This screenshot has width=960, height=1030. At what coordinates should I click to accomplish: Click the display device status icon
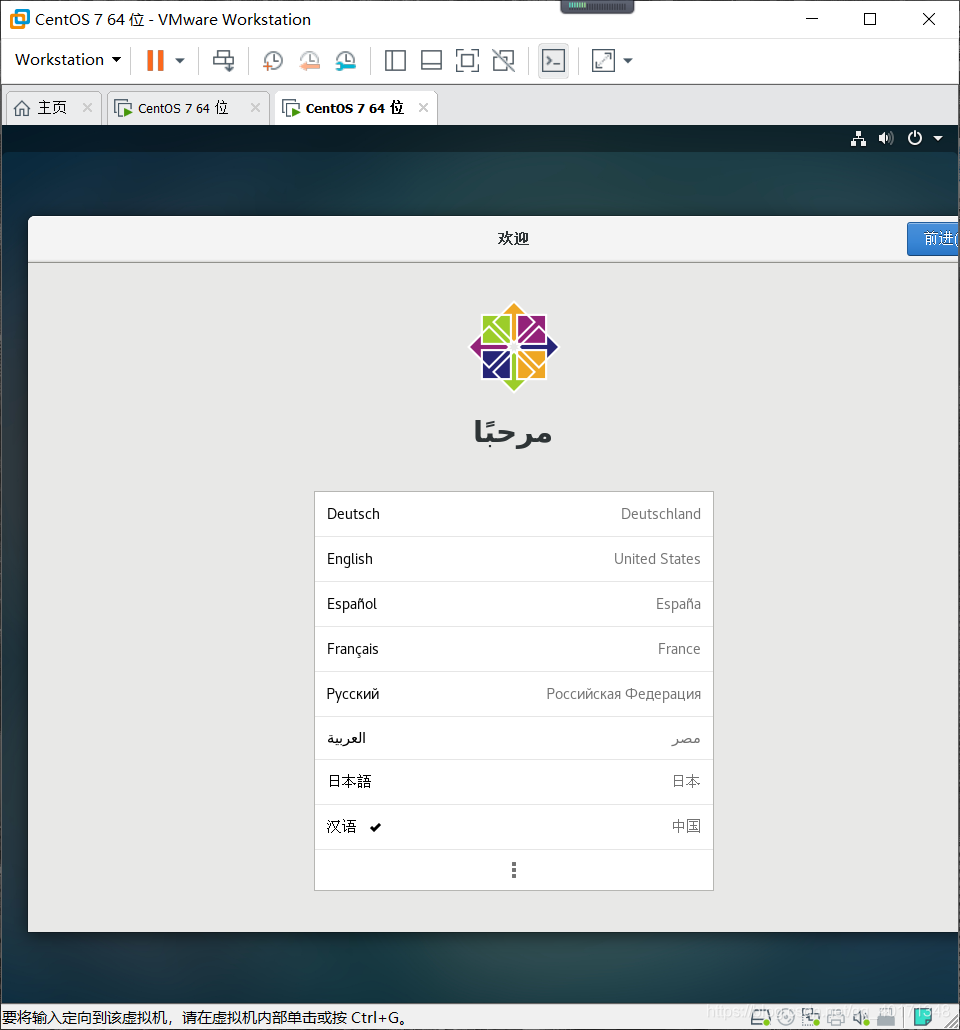click(x=886, y=1018)
